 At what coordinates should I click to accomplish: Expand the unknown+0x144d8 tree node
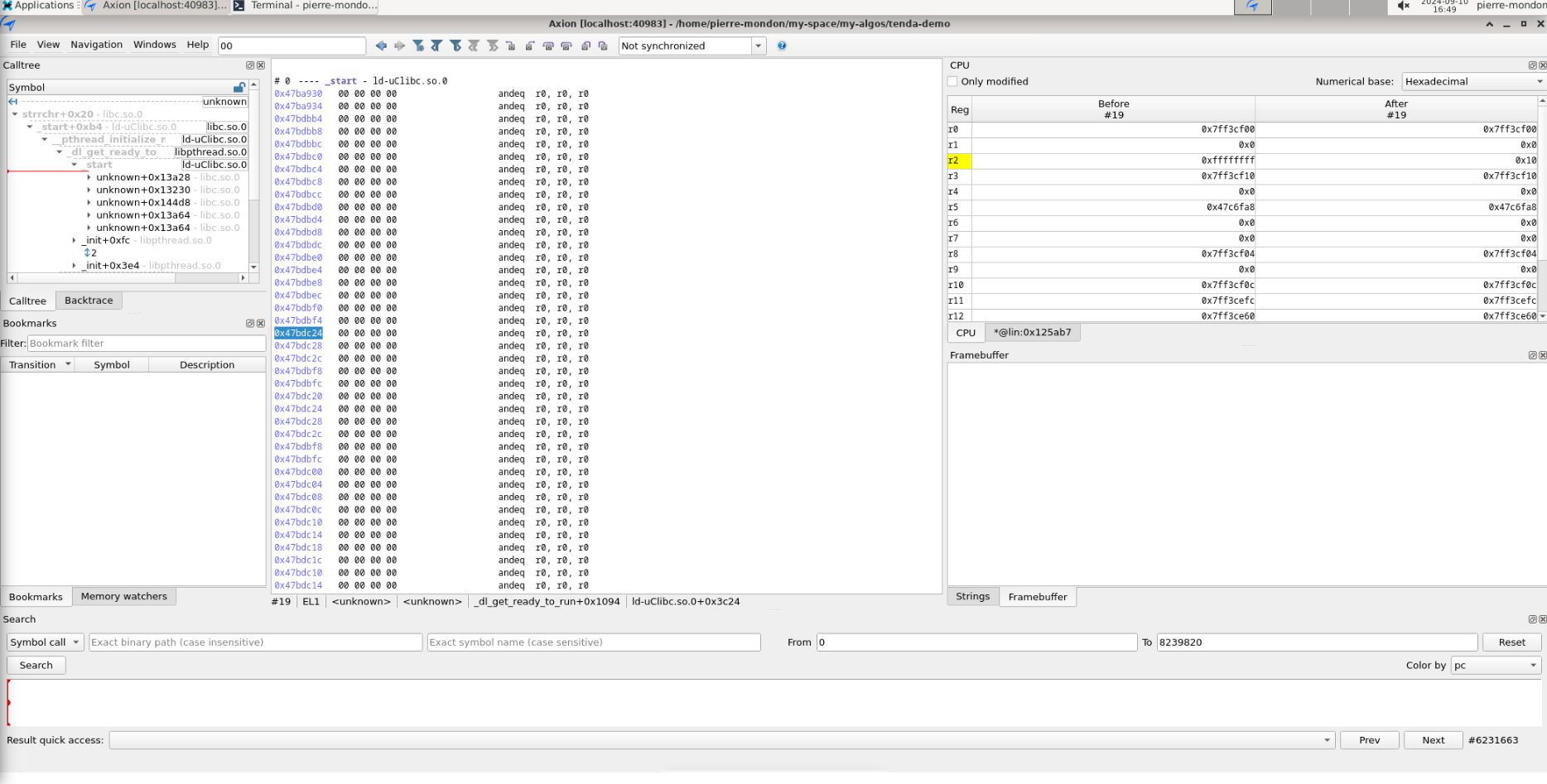pos(89,203)
